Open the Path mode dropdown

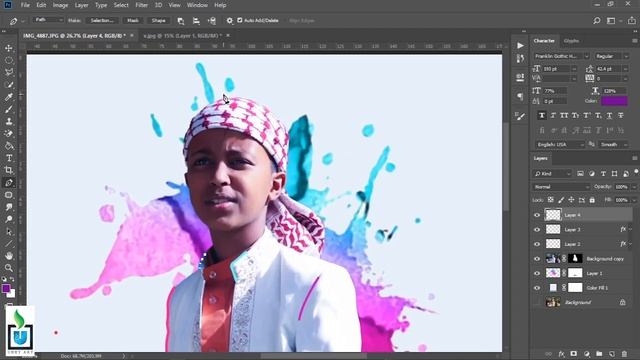point(48,20)
